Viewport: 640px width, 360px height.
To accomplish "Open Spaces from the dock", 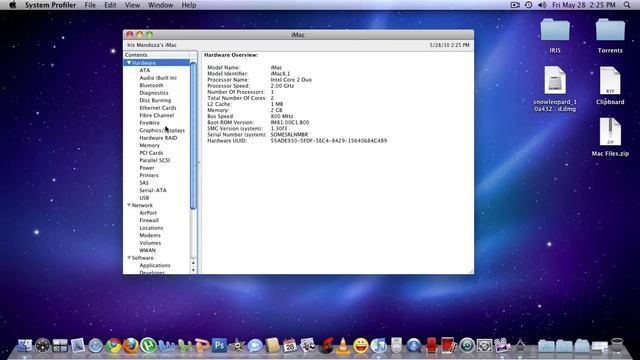I will click(x=60, y=345).
